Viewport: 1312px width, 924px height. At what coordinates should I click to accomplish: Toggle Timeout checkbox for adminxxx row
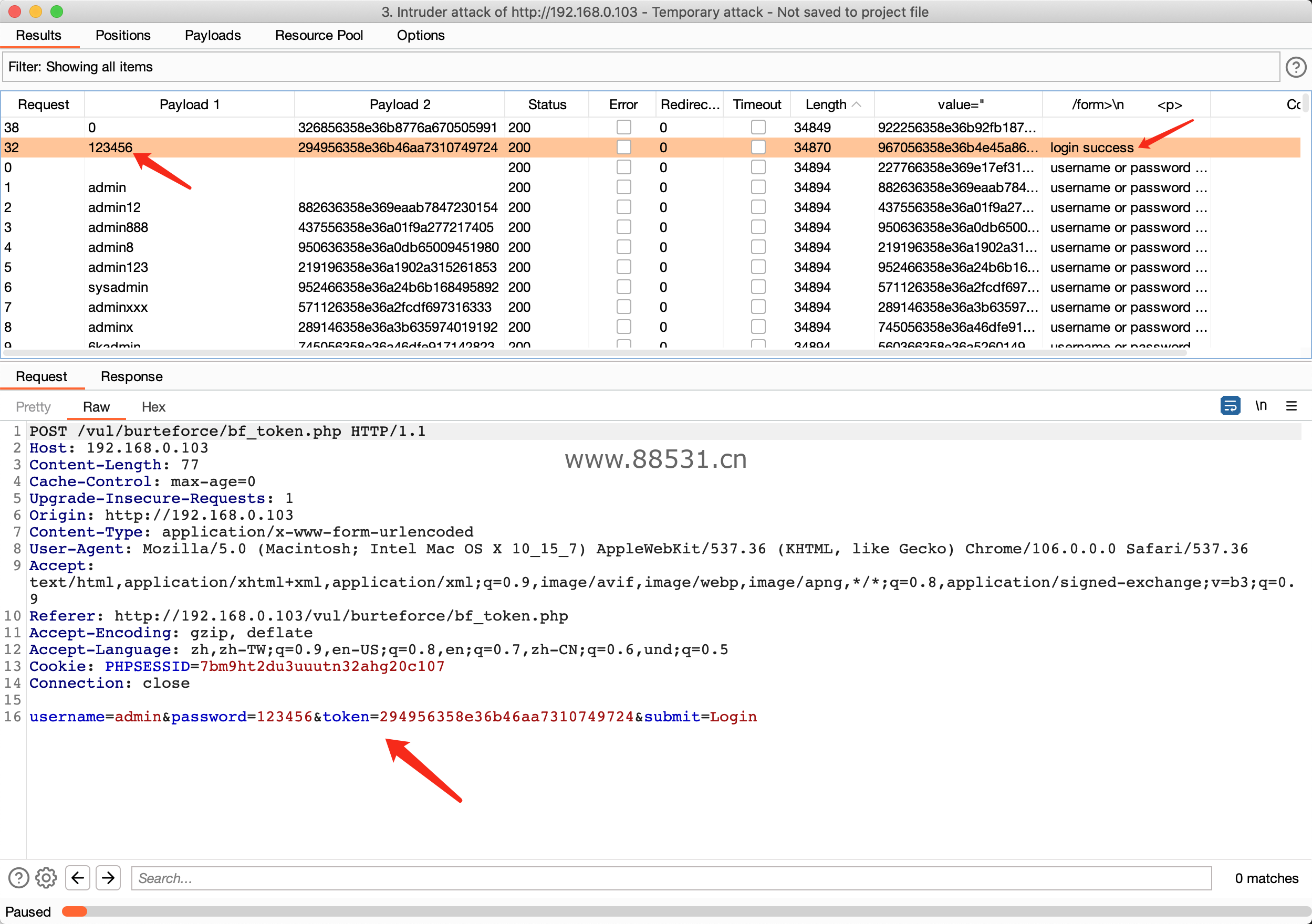coord(758,307)
